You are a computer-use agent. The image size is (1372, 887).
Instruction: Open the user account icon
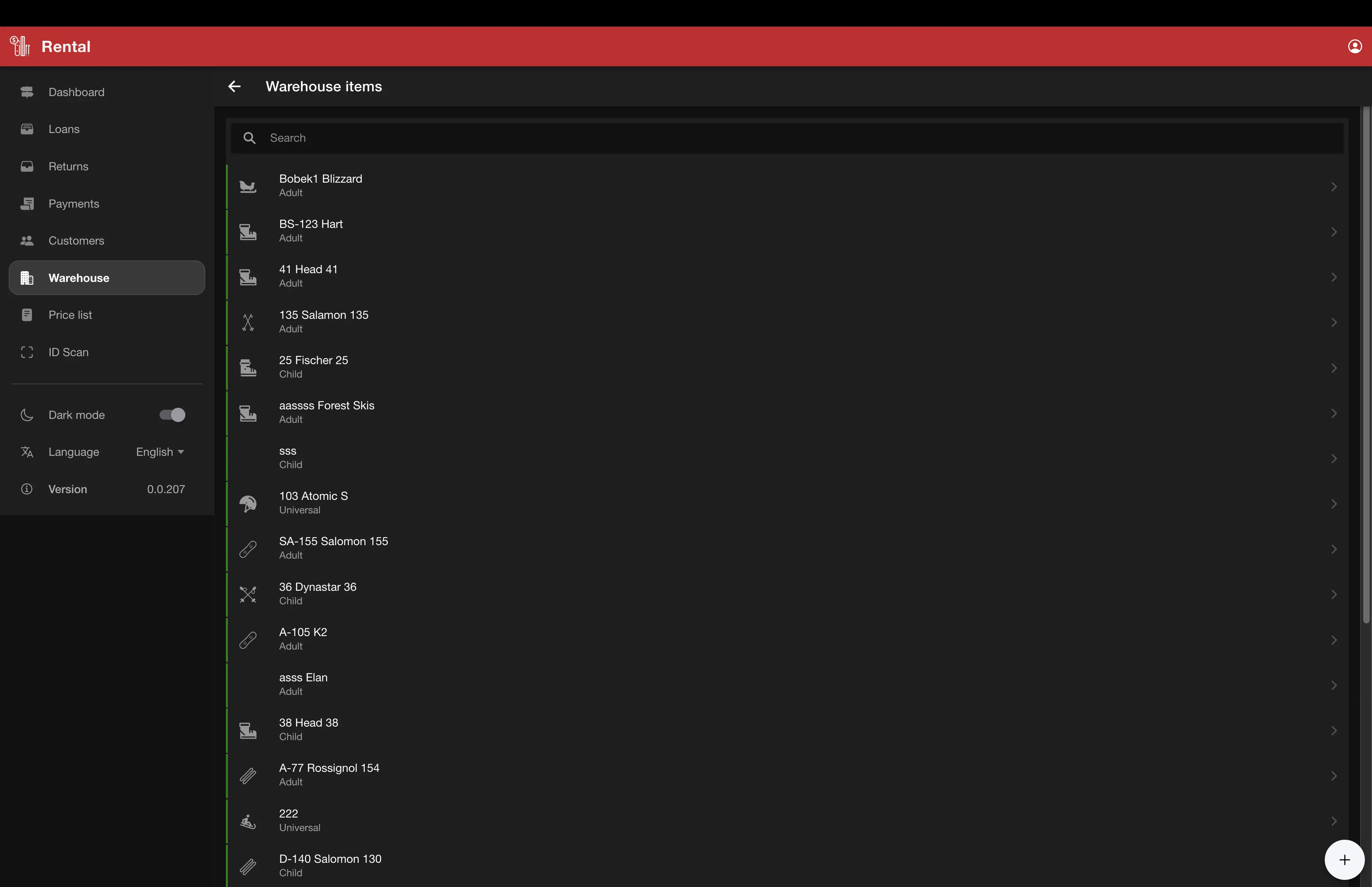1355,46
